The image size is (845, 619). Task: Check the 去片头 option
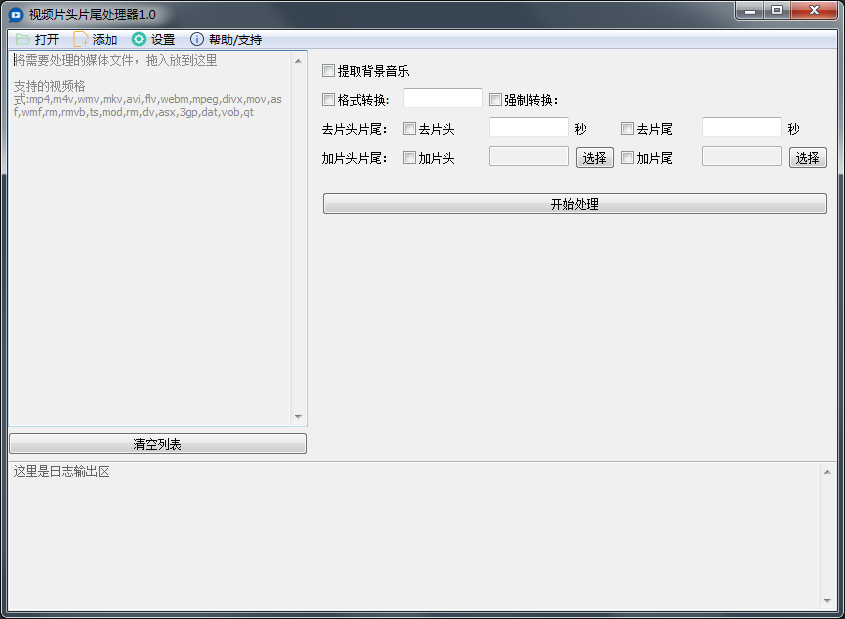410,129
